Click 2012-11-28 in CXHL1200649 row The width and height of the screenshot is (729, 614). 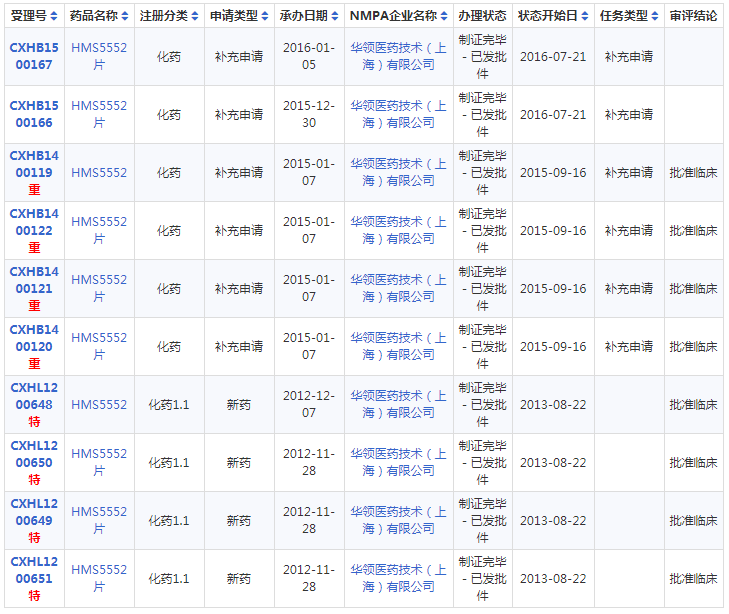point(309,521)
